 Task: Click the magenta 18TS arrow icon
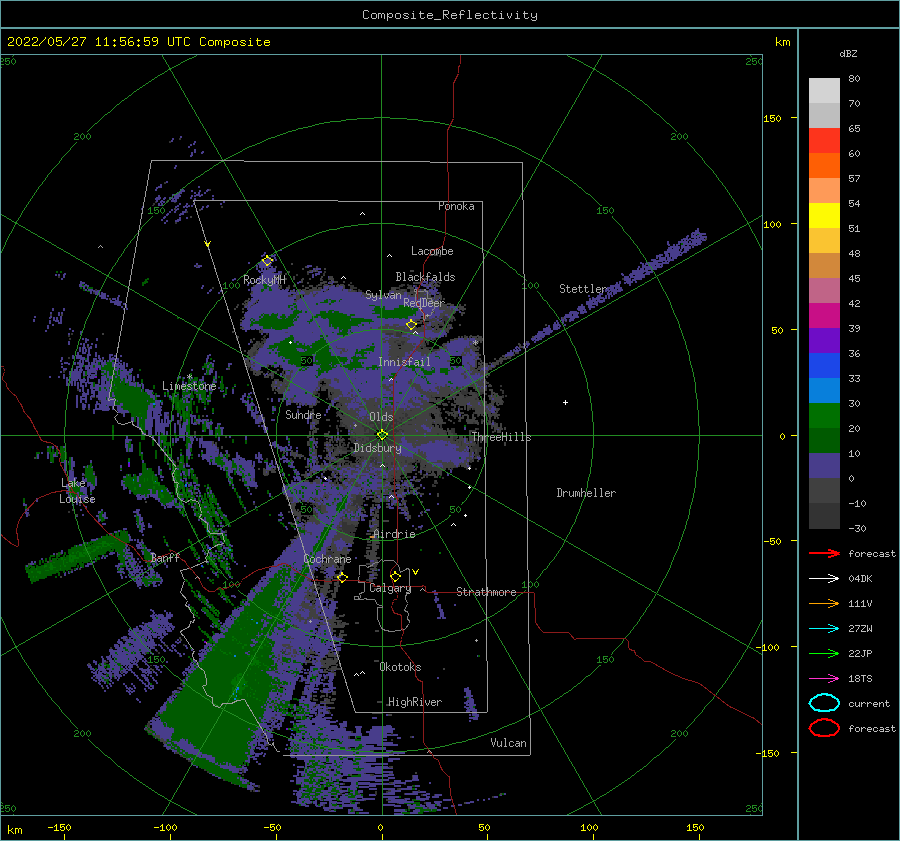point(824,679)
